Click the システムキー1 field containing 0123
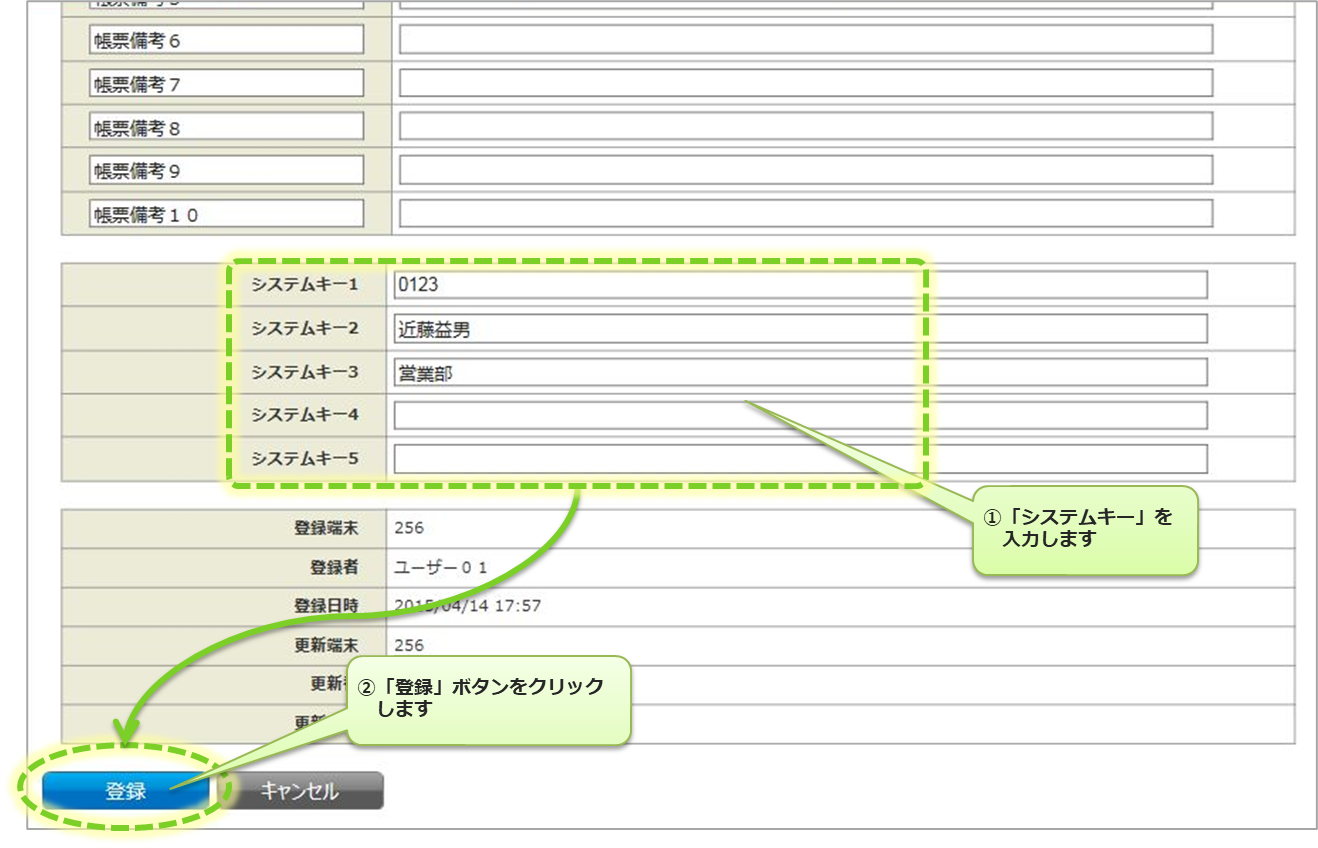The image size is (1318, 848). 799,285
